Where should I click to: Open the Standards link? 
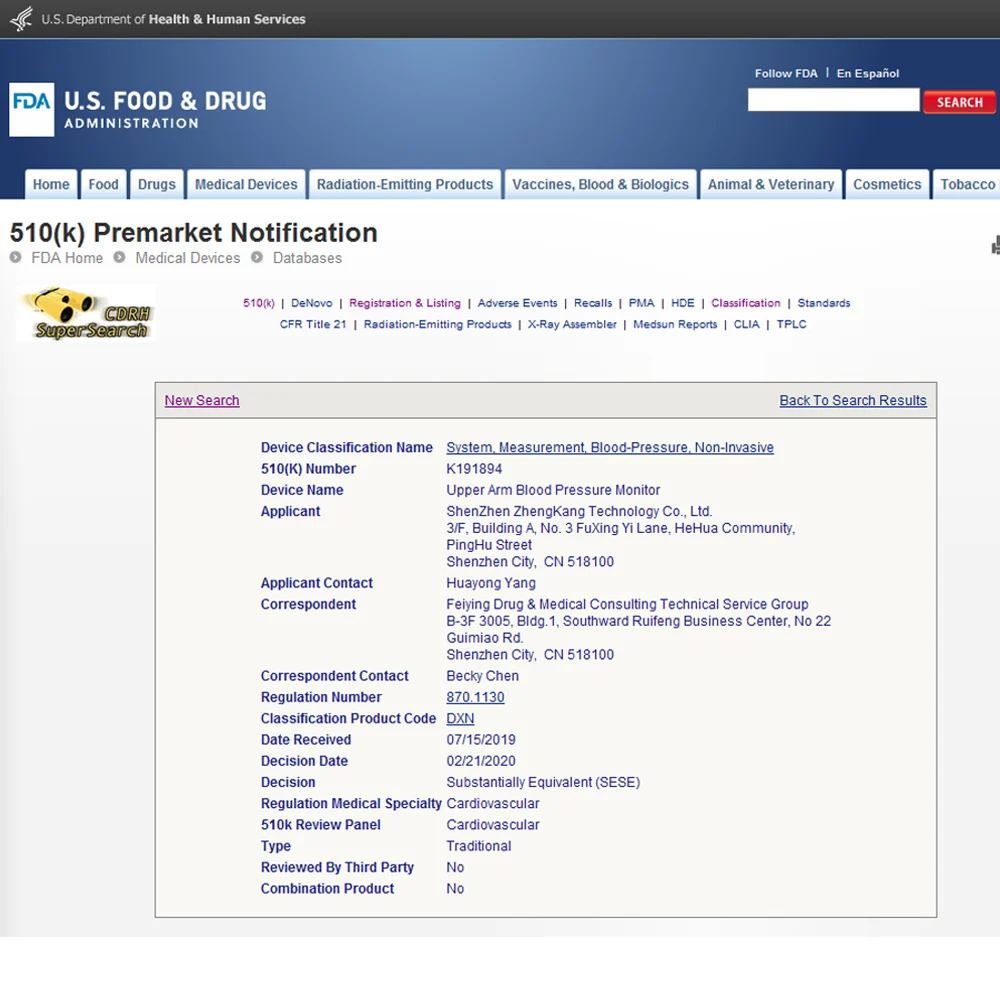coord(823,303)
